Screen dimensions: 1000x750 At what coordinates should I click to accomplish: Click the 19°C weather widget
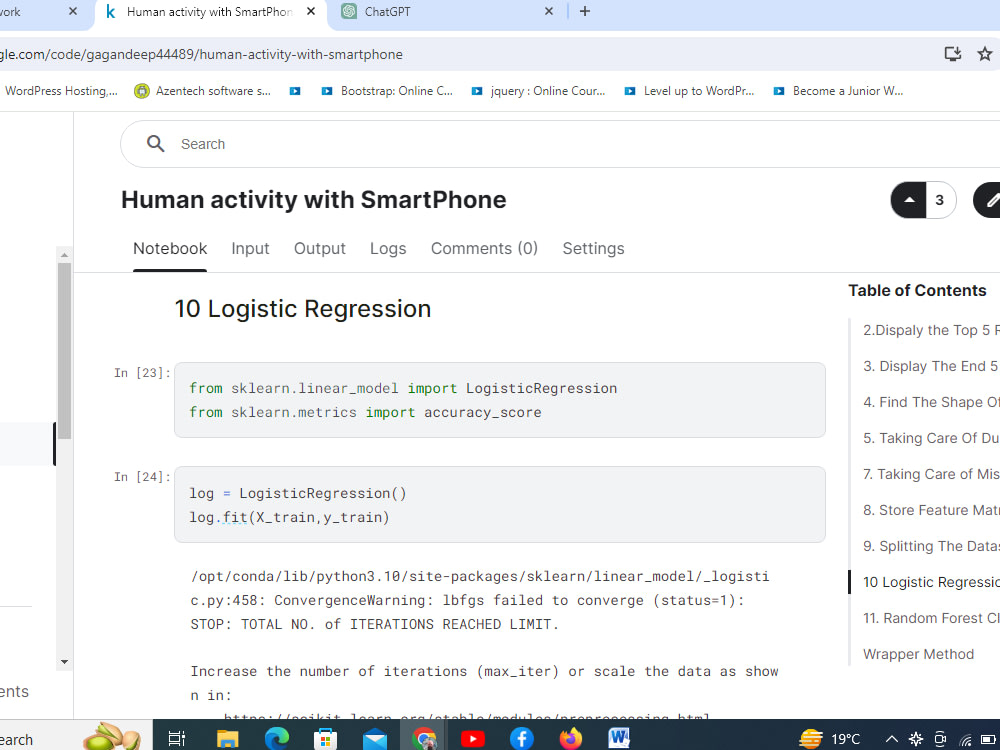pos(831,739)
